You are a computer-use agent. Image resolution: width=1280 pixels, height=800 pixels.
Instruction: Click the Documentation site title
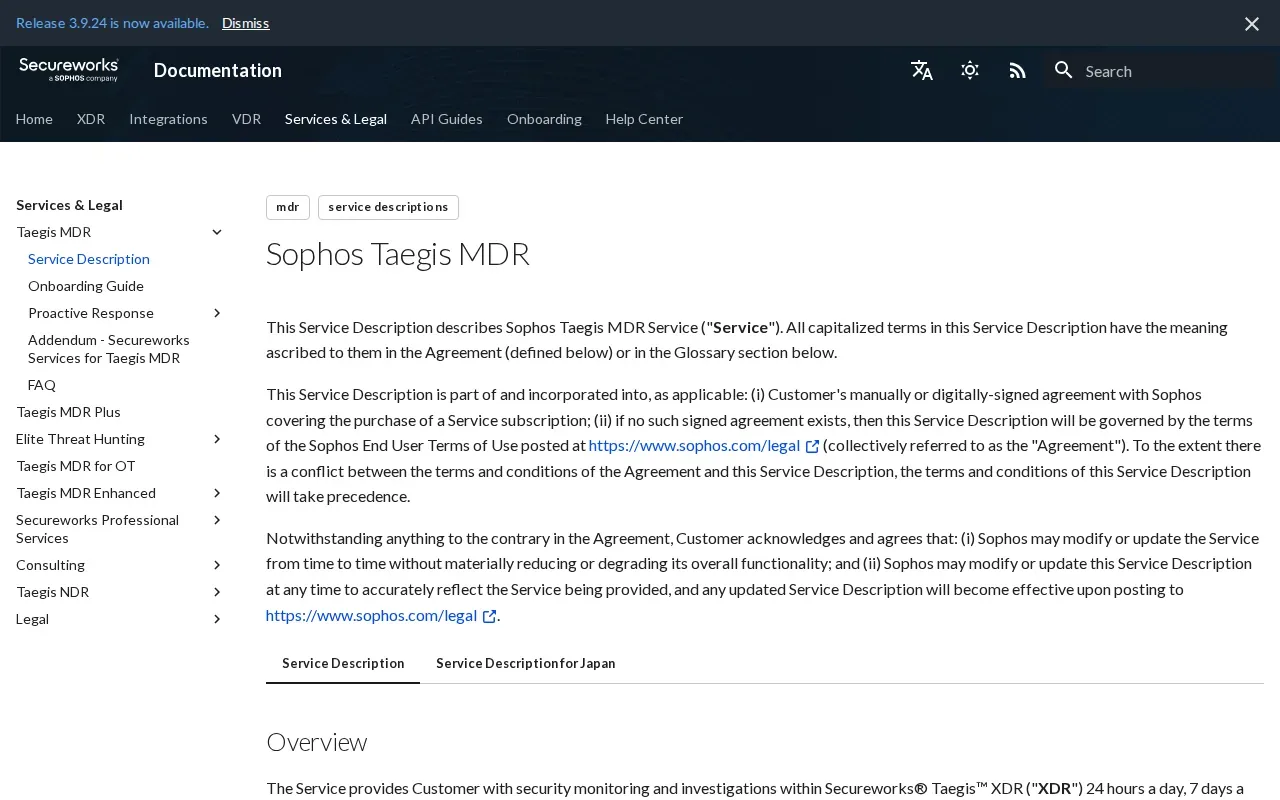(x=218, y=70)
